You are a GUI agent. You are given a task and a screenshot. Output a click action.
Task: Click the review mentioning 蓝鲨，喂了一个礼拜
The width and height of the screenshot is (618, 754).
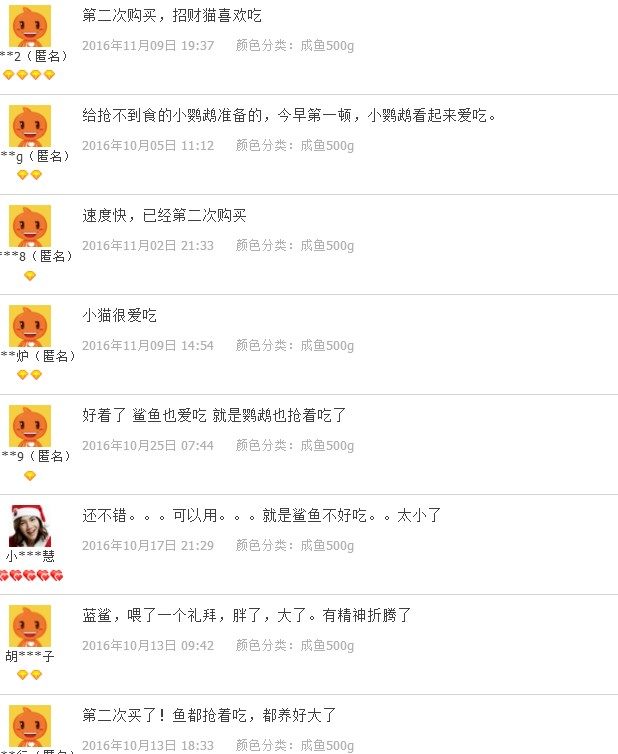(x=247, y=616)
